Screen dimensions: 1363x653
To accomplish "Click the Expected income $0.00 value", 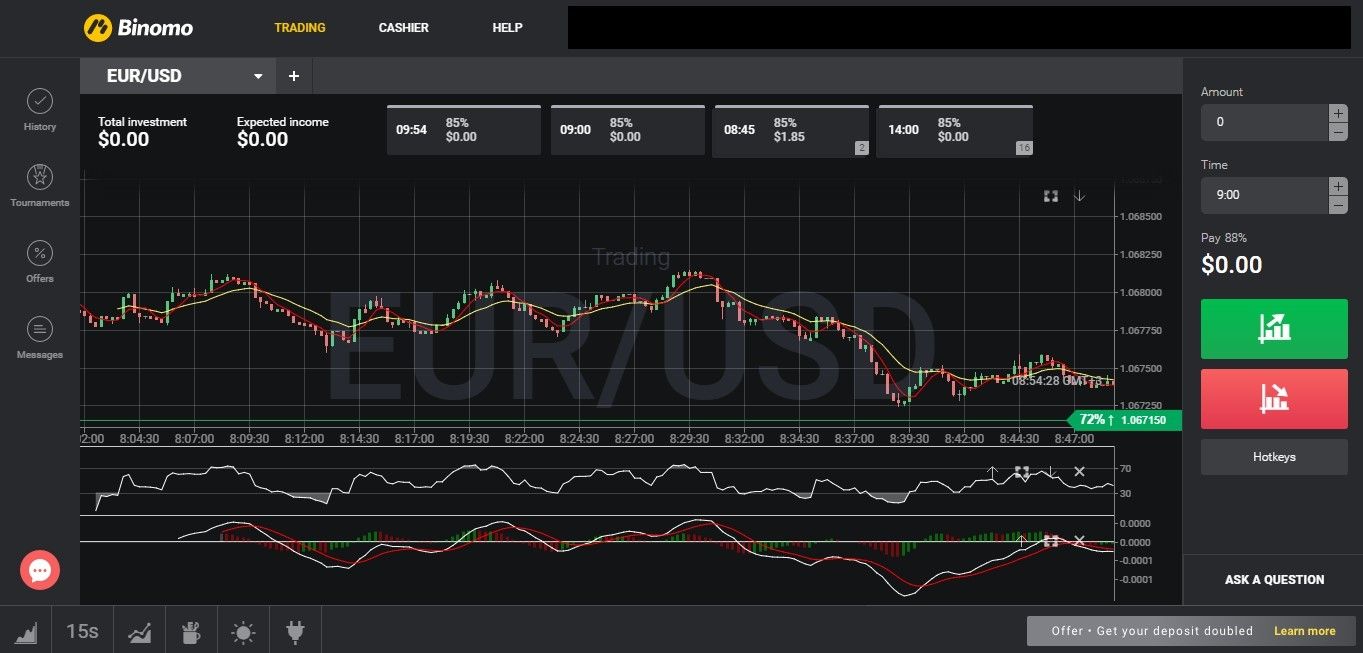I will (263, 140).
